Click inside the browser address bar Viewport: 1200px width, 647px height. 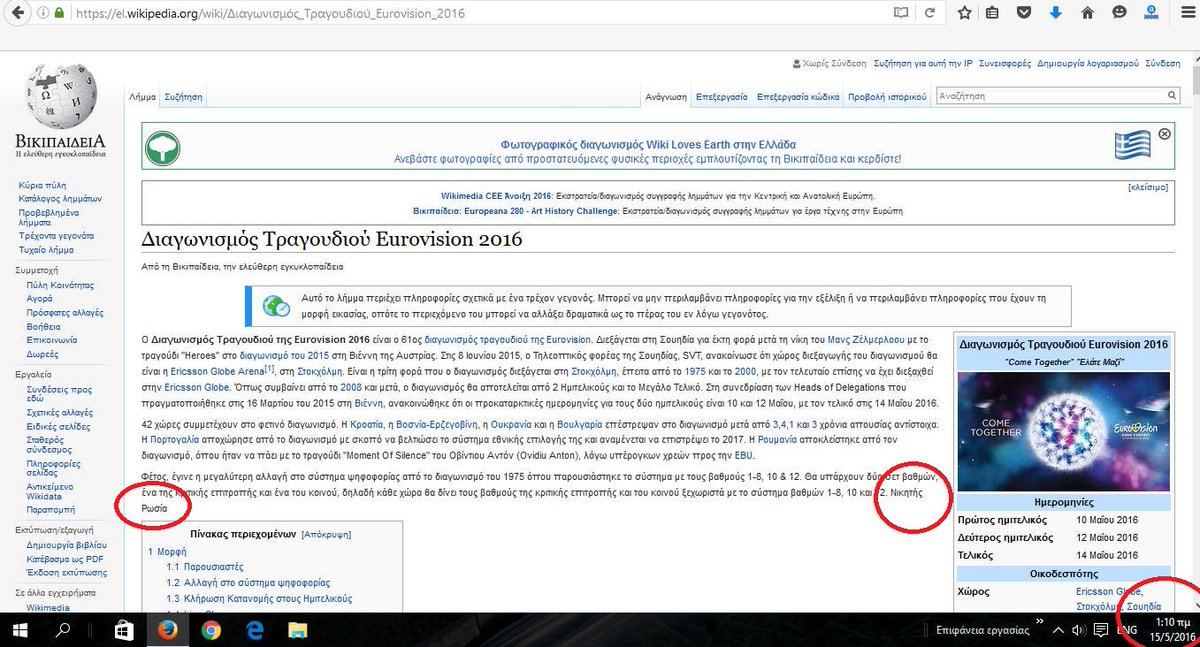tap(400, 13)
